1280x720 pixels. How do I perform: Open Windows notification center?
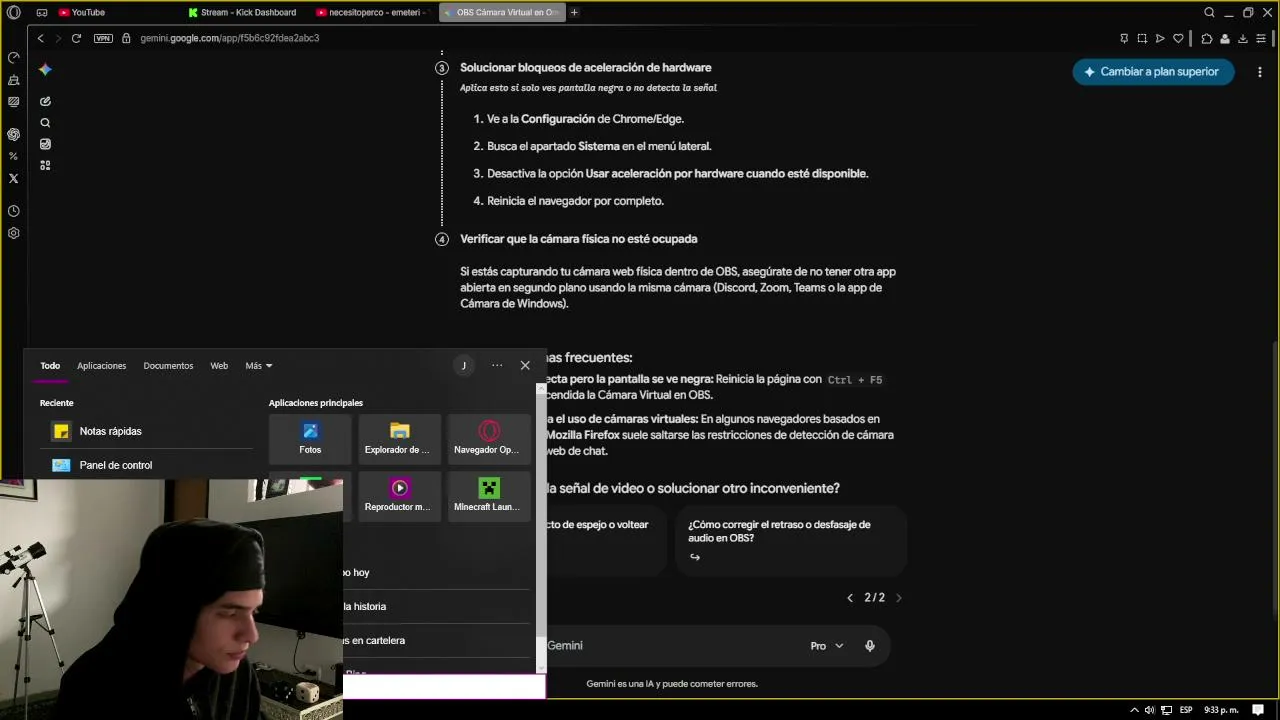(1258, 710)
